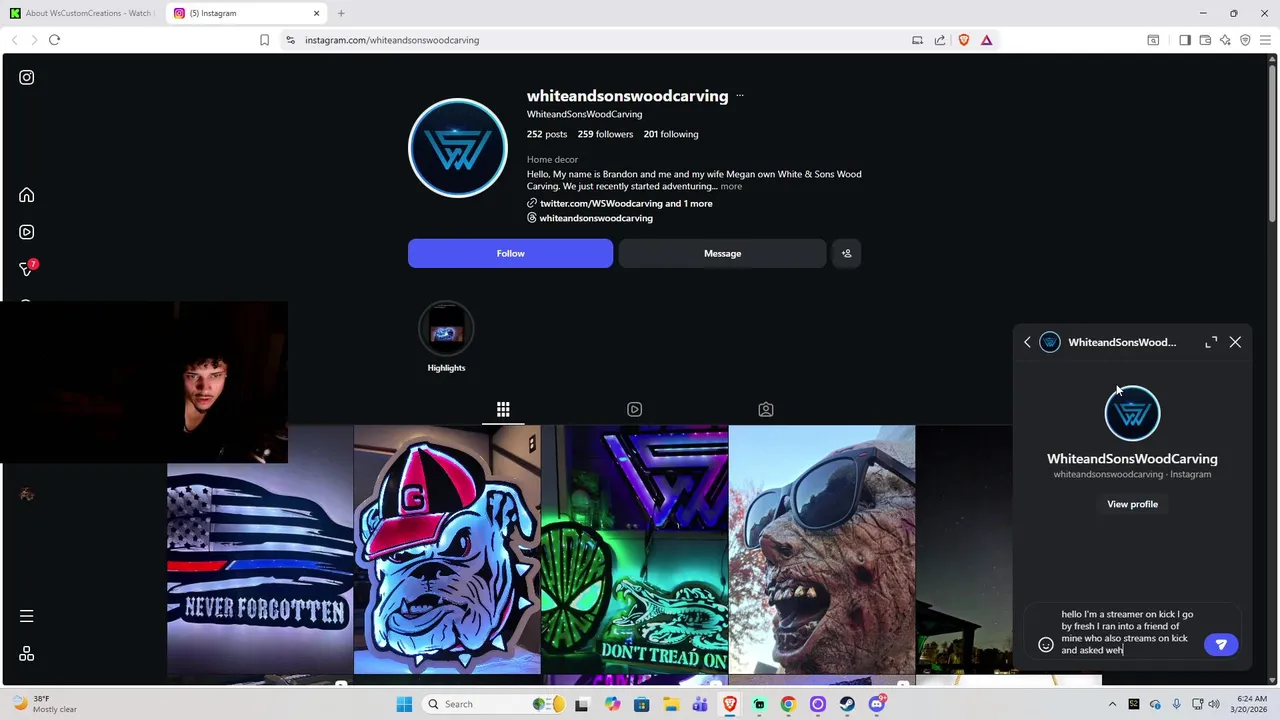Open profile options three-dot menu
The width and height of the screenshot is (1280, 720).
tap(740, 96)
